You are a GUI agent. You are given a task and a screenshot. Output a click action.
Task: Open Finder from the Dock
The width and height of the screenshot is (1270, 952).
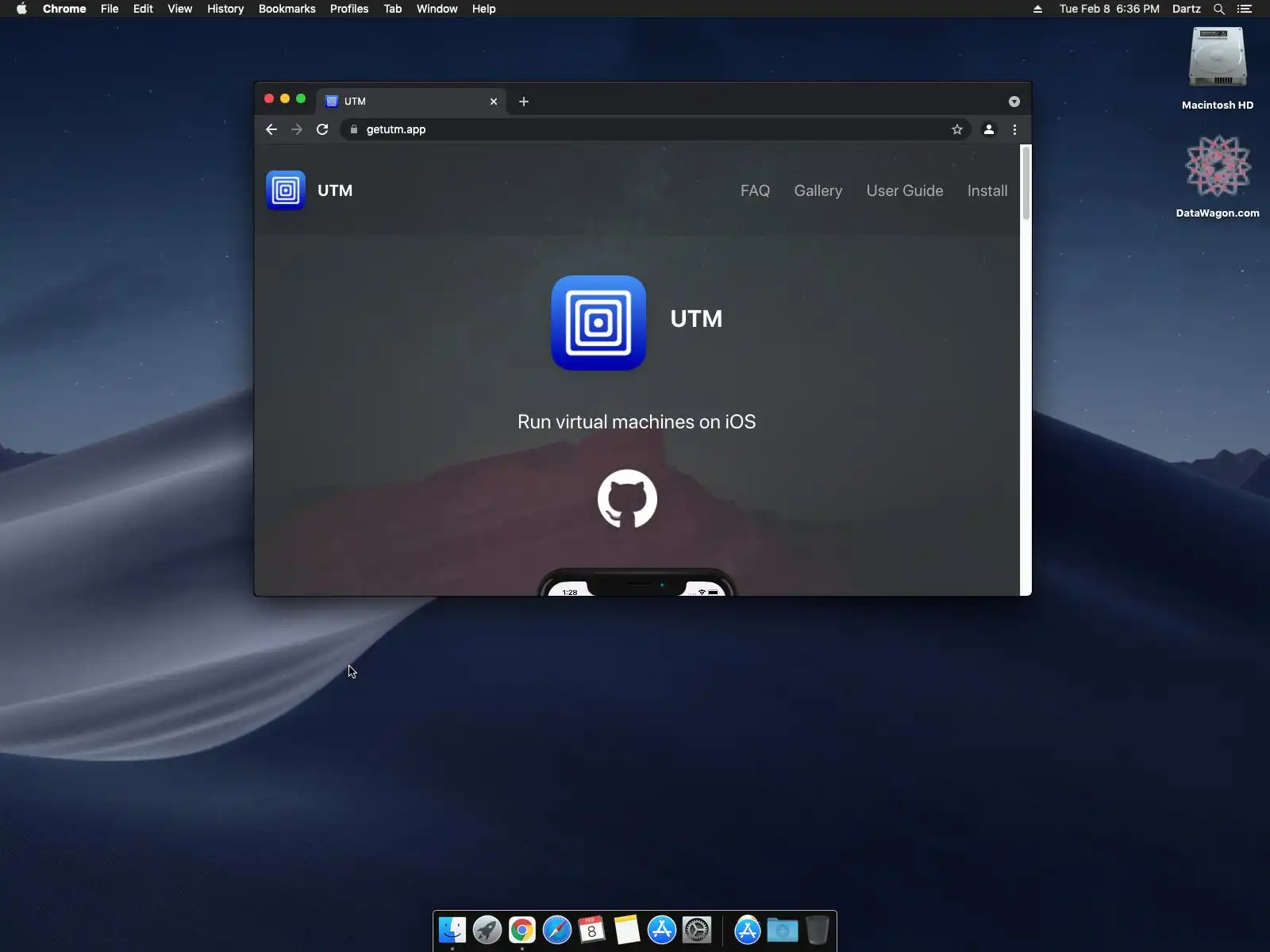point(452,930)
